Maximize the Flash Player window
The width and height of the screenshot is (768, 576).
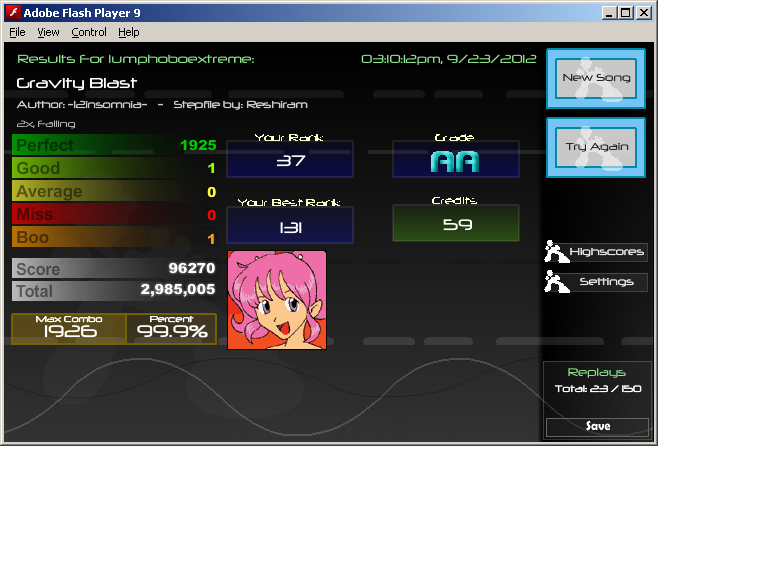click(626, 13)
